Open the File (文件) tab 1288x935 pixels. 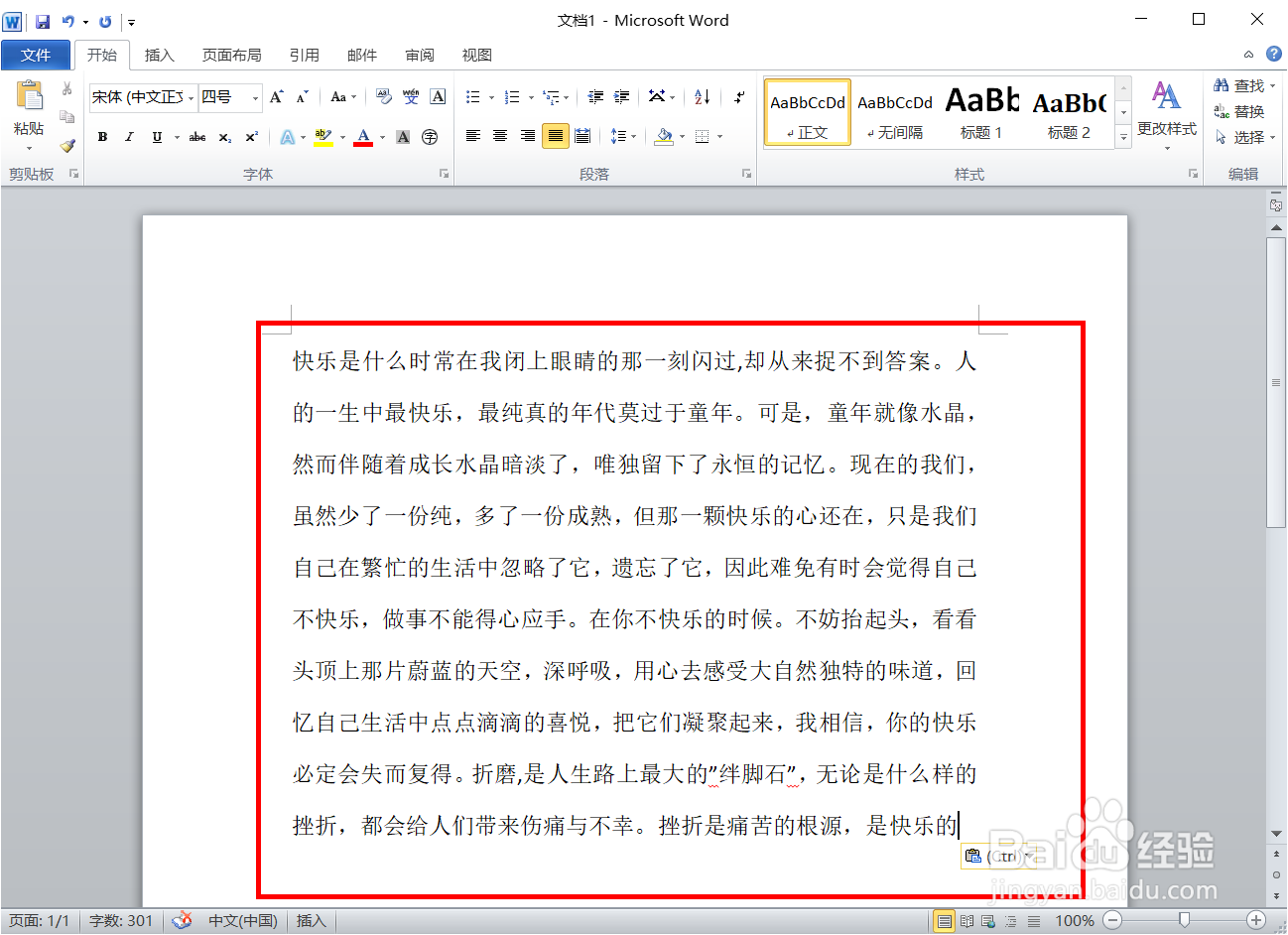[x=36, y=55]
